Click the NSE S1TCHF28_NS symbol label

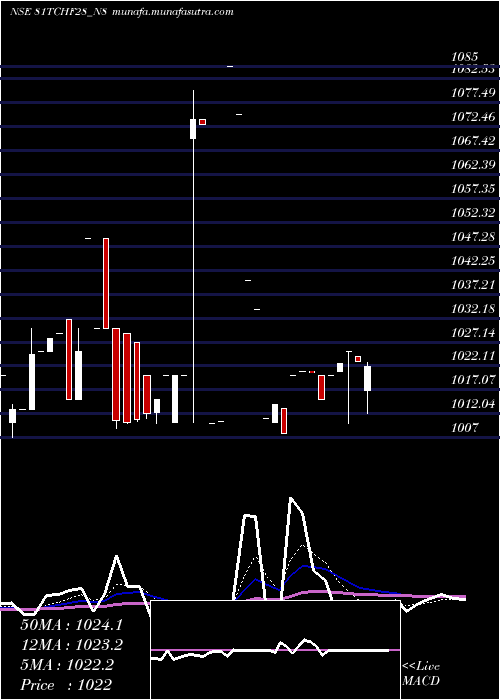coord(58,12)
